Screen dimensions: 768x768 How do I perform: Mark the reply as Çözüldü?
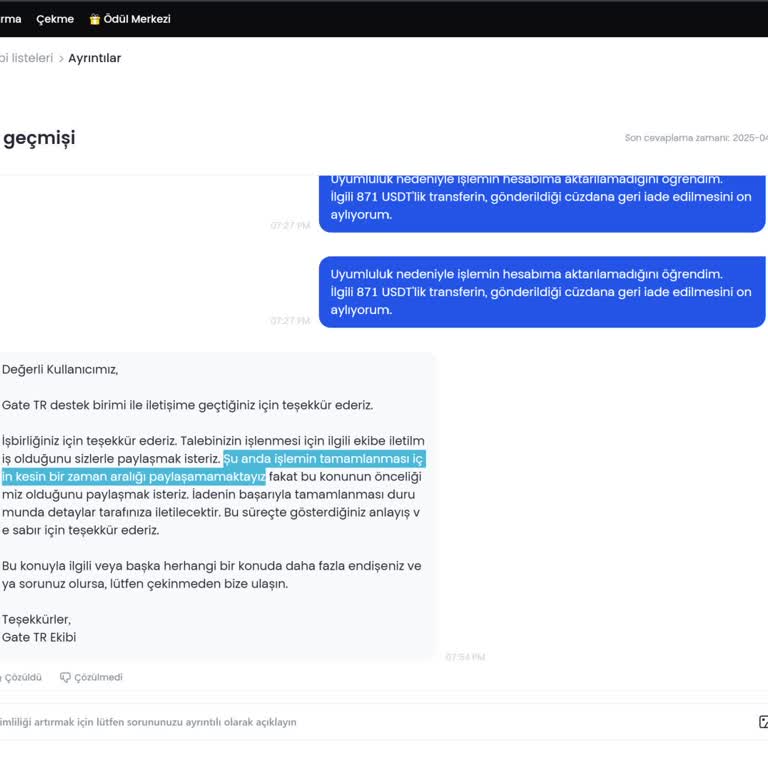[21, 677]
